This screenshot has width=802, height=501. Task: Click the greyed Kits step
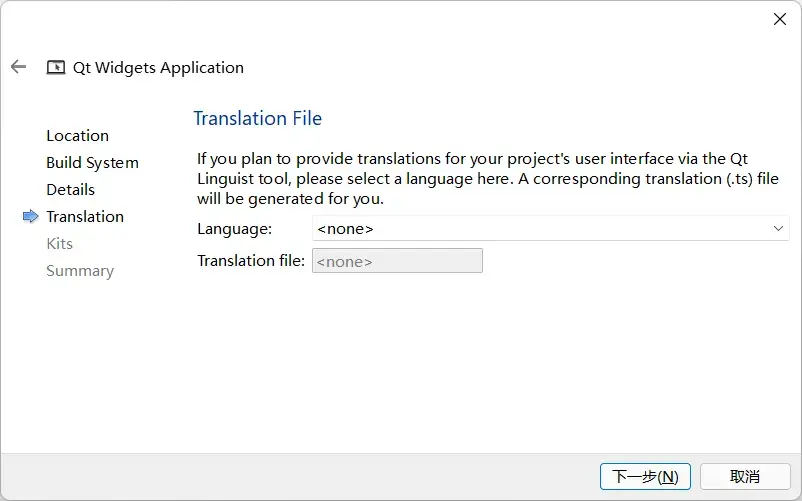[59, 243]
